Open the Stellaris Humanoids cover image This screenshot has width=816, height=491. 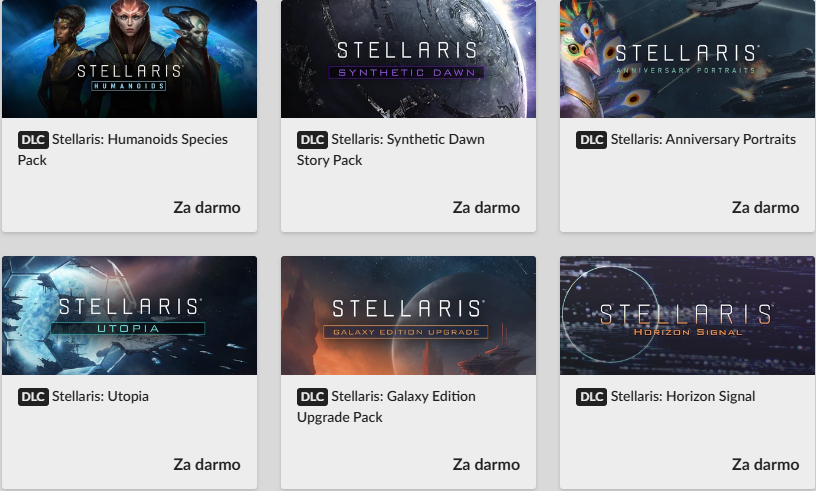pos(130,59)
